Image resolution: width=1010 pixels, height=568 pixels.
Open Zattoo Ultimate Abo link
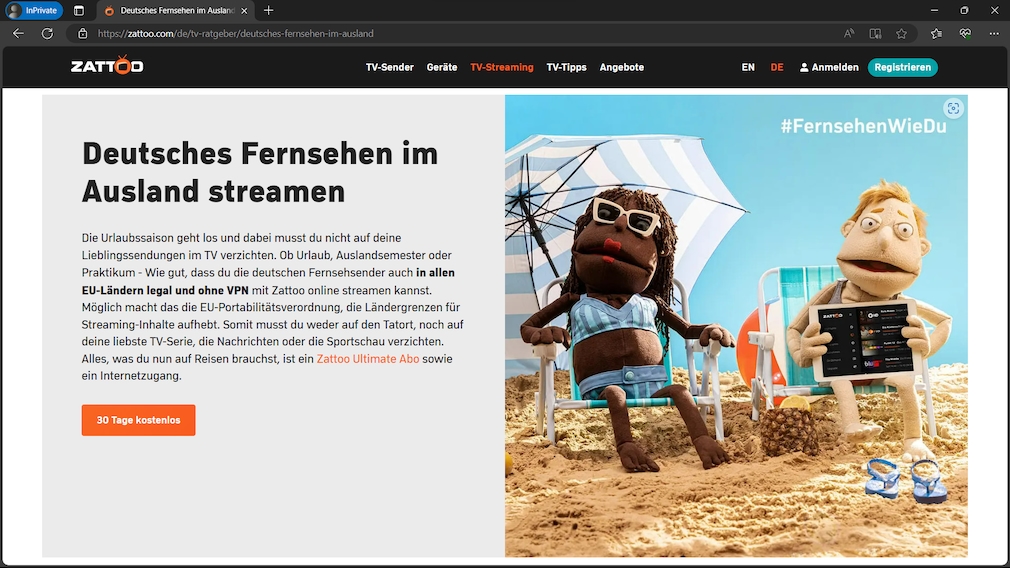point(368,359)
